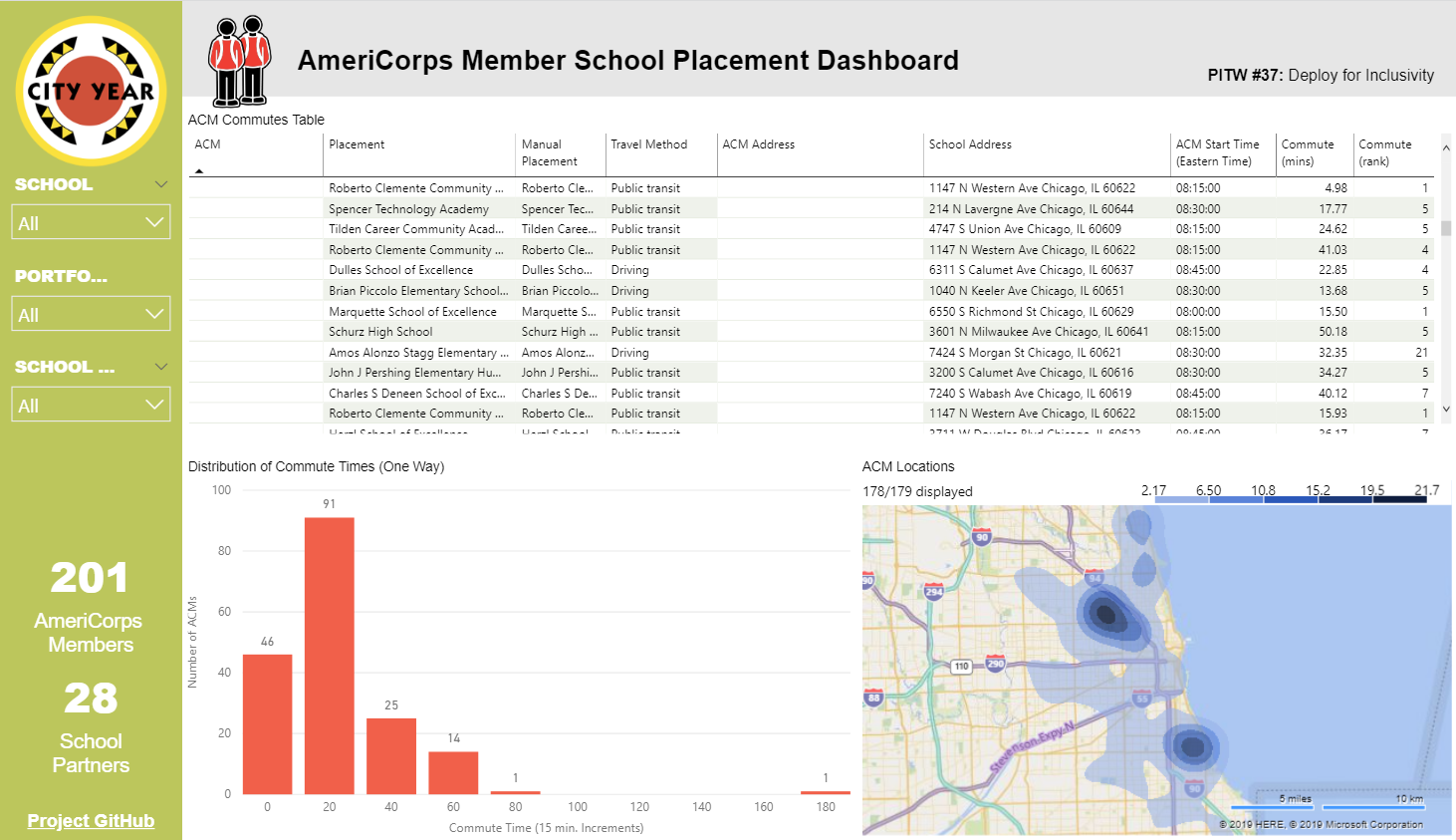Click the 294 highway shield on map
This screenshot has width=1456, height=840.
tap(934, 591)
